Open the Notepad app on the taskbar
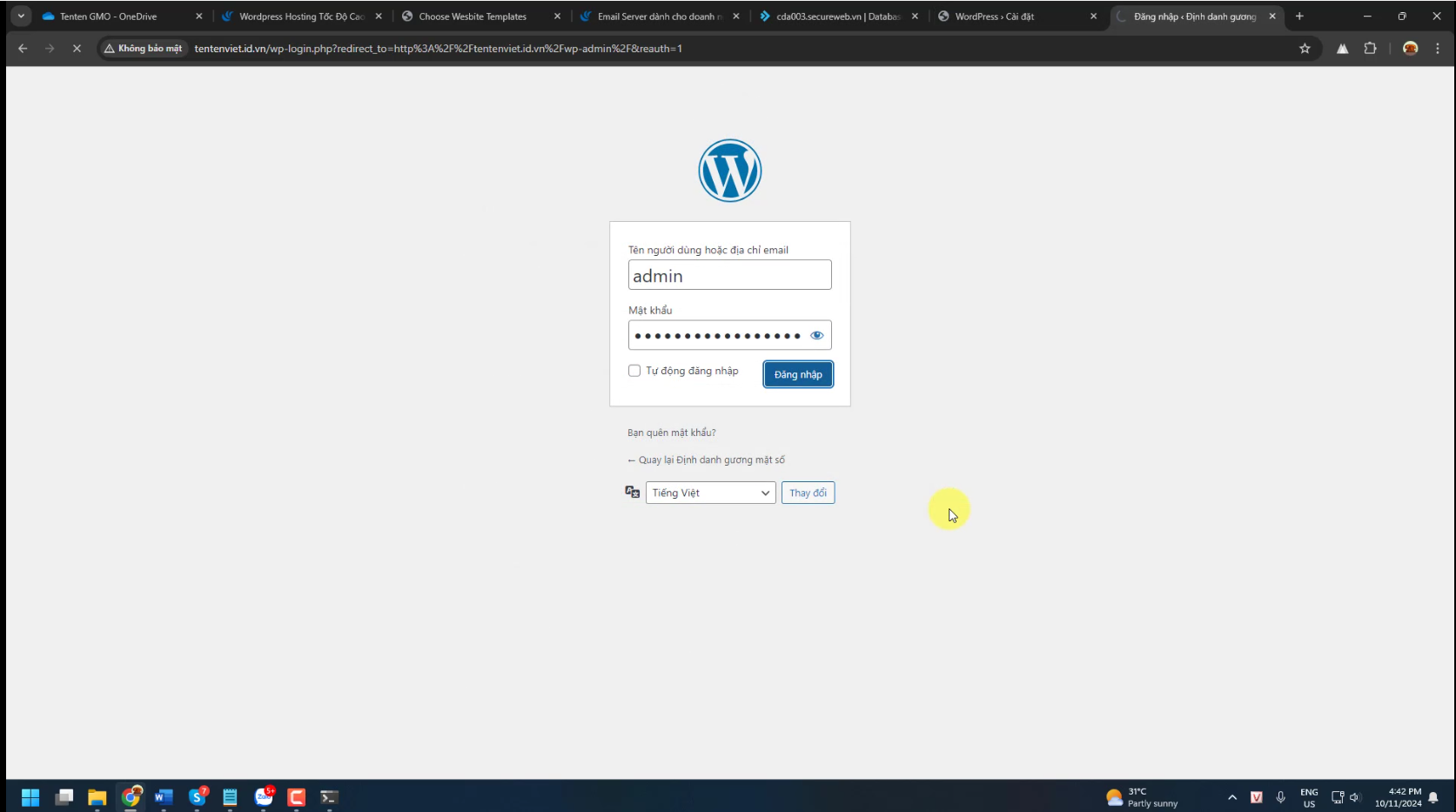This screenshot has width=1456, height=812. coord(230,796)
